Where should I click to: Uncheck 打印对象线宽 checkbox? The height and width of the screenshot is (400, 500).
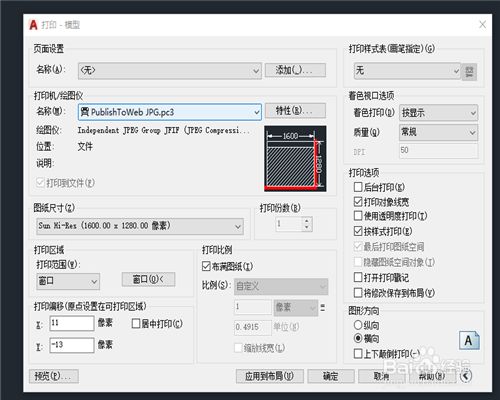pos(358,201)
